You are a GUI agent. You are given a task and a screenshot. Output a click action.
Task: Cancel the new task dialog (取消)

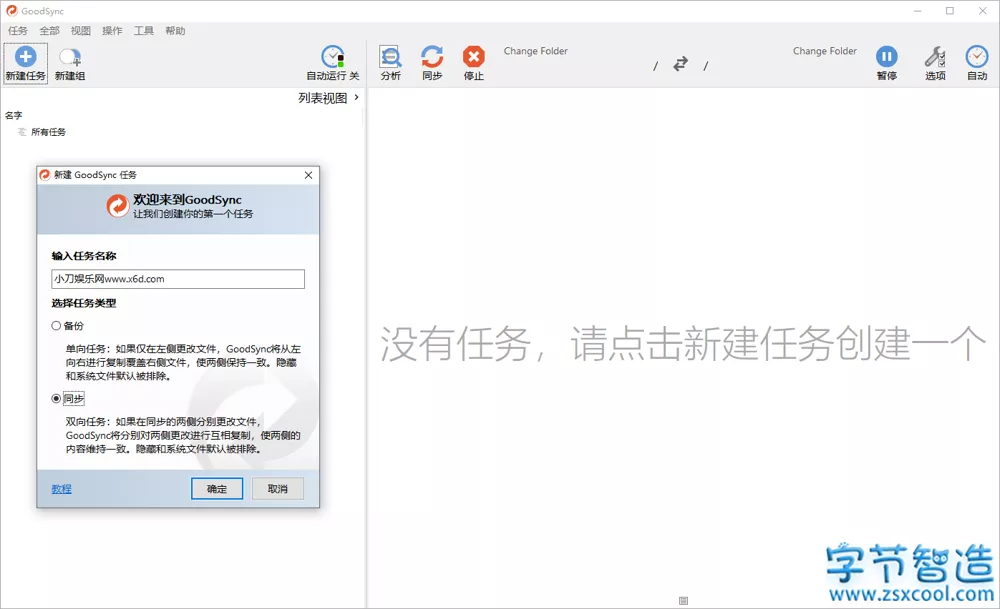[x=277, y=488]
